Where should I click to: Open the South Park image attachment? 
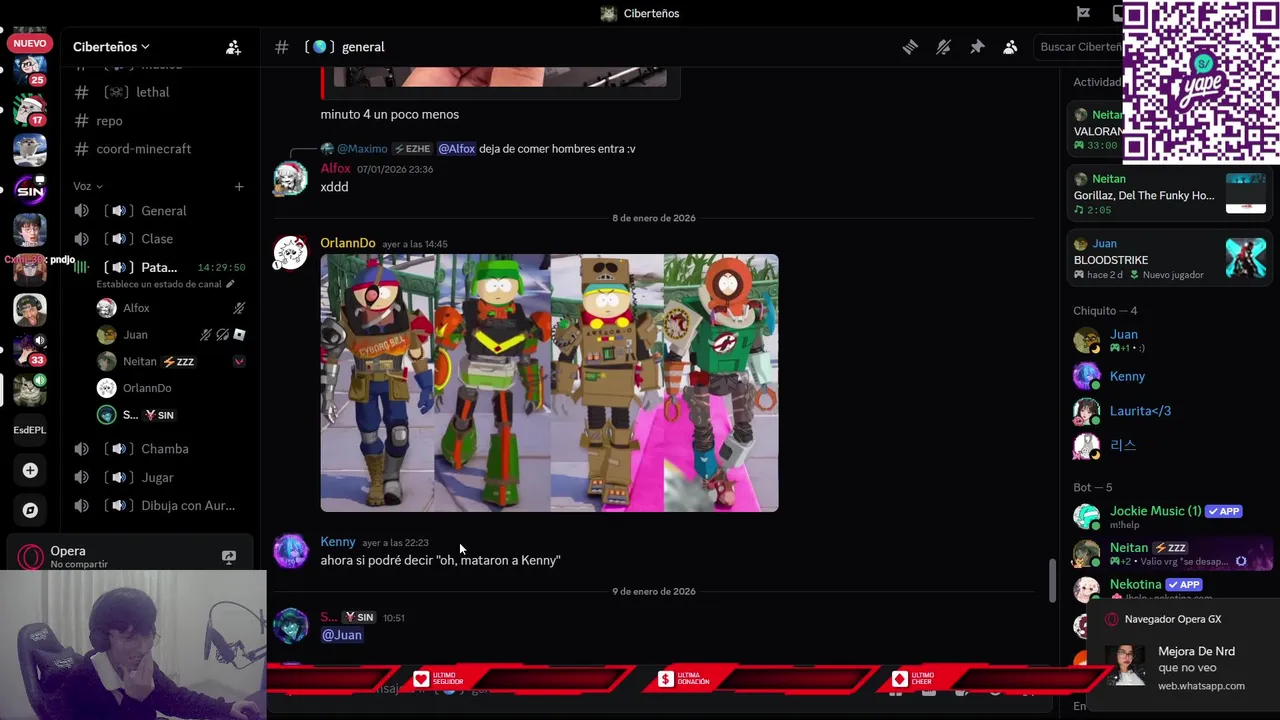(x=549, y=383)
